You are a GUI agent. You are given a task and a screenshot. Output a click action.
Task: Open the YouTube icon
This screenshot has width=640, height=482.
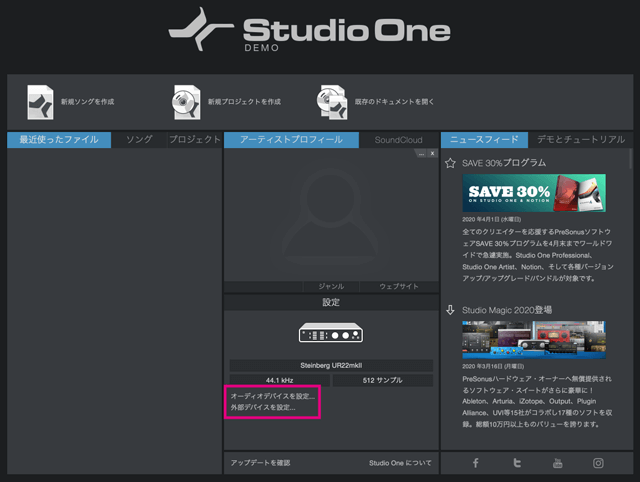[x=557, y=463]
